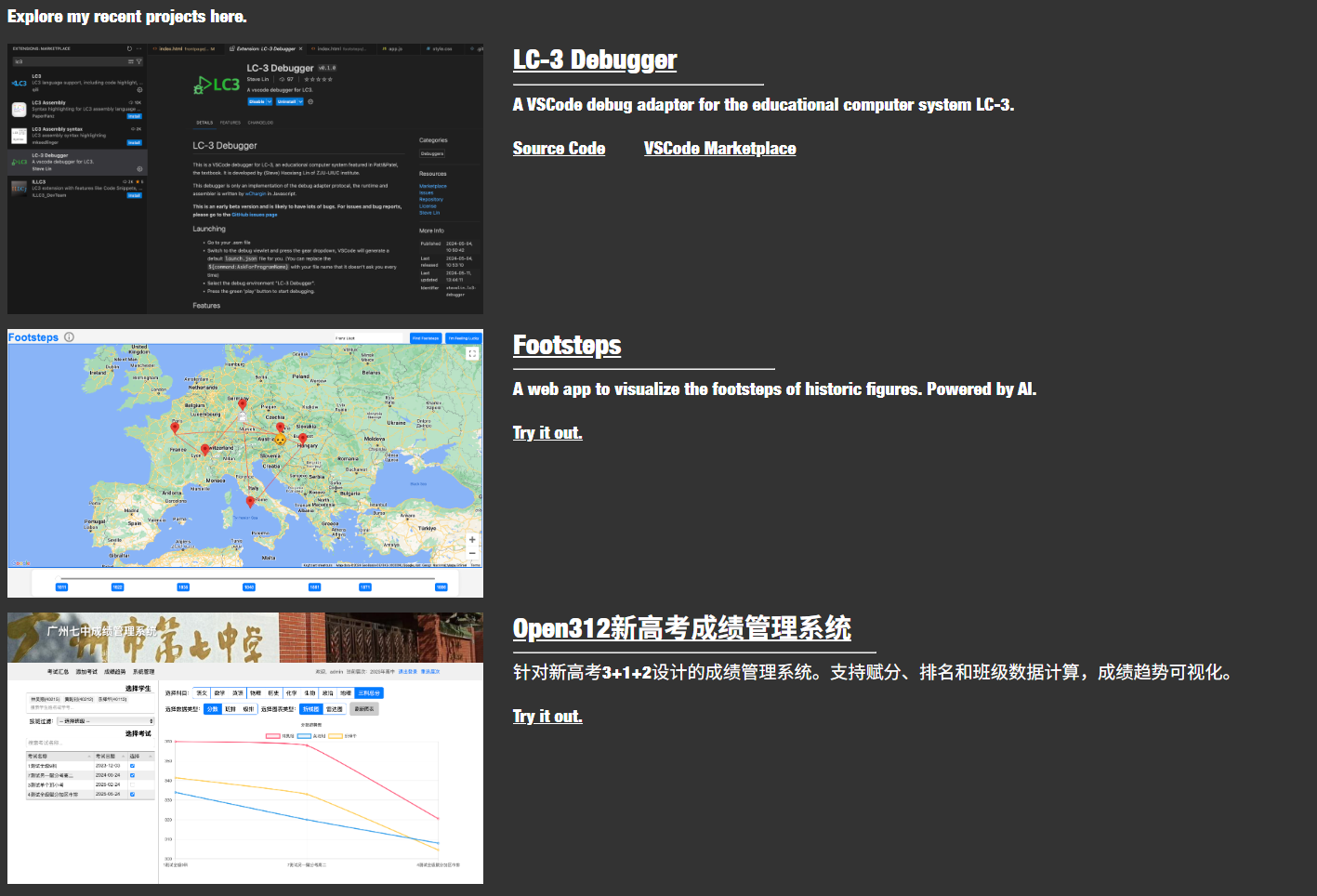Click the map fullscreen icon
1317x896 pixels.
pyautogui.click(x=472, y=354)
